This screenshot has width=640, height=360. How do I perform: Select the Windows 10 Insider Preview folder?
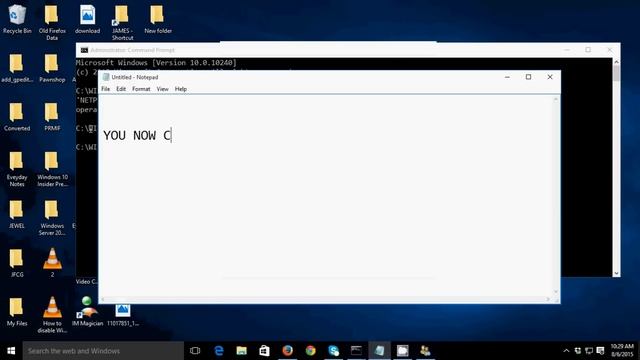(52, 169)
